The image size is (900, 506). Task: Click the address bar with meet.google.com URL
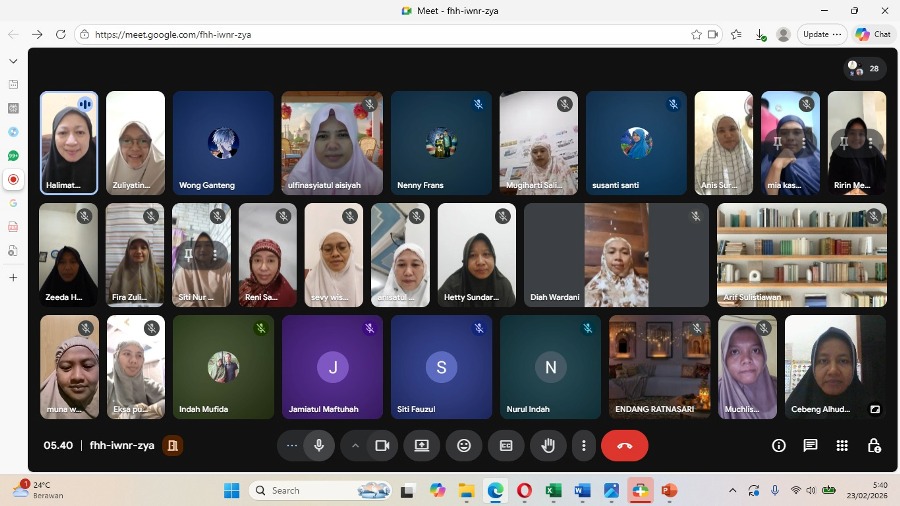click(x=380, y=34)
